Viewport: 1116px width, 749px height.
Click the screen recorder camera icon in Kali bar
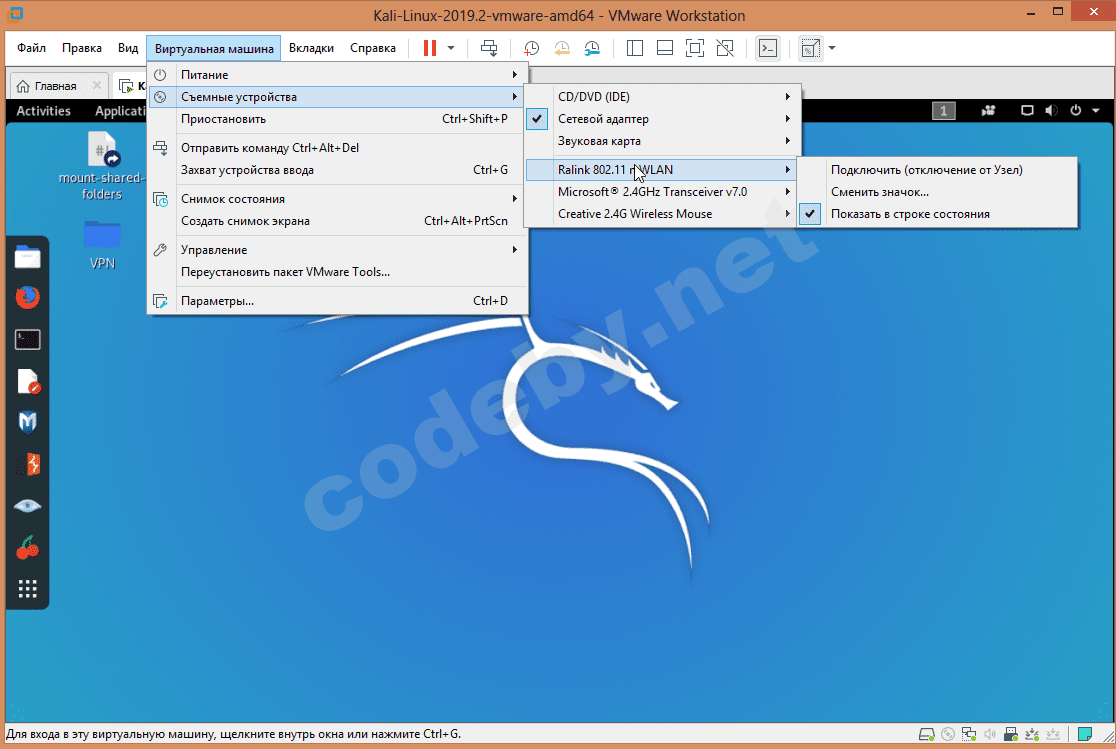[988, 111]
